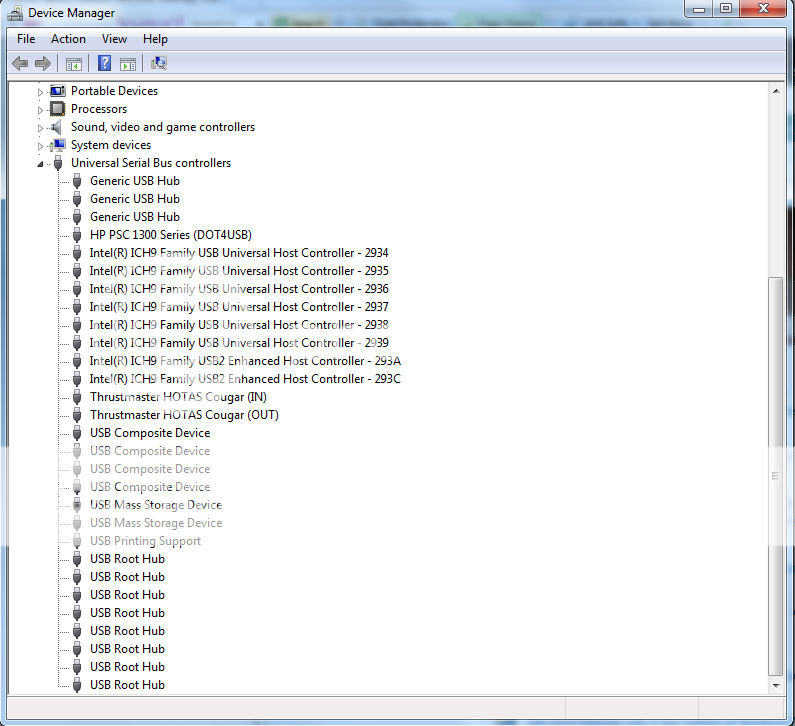Click the Back arrow toolbar icon

click(20, 64)
